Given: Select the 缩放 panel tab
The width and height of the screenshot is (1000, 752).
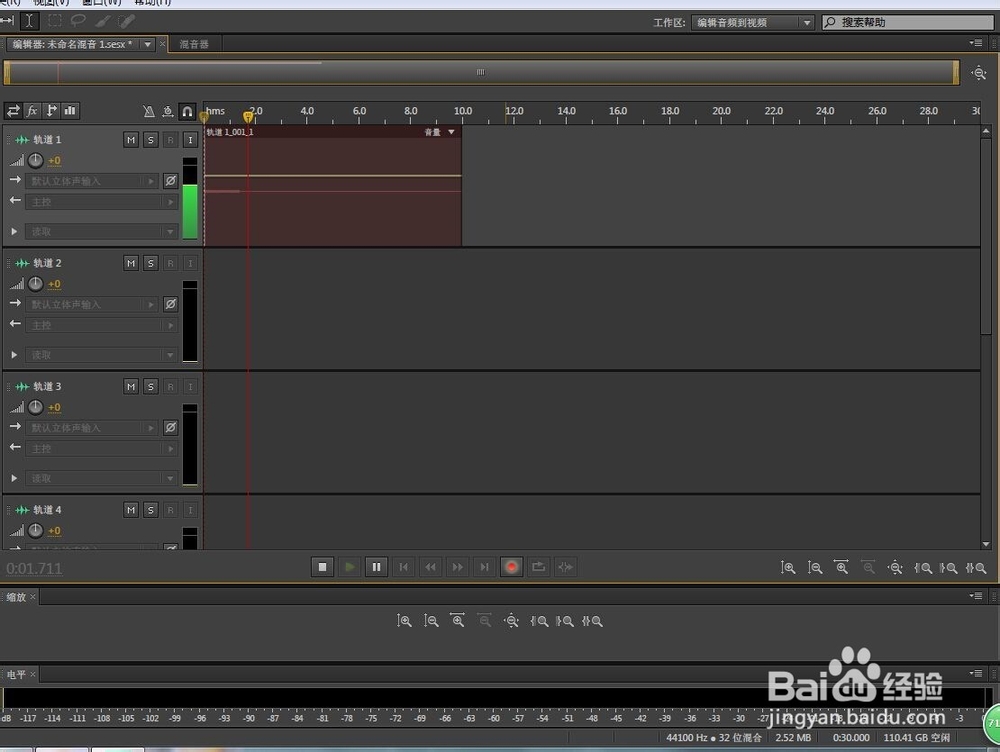Looking at the screenshot, I should point(16,597).
